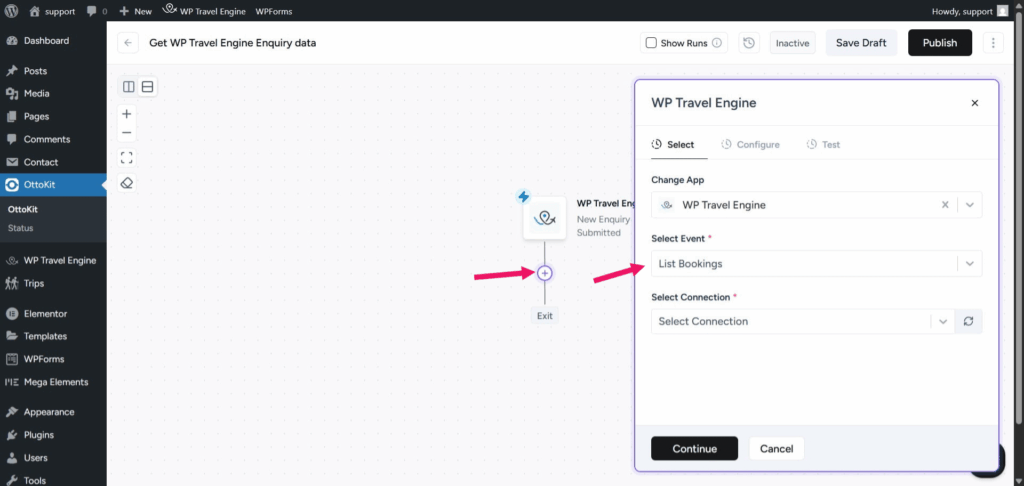Click the WordPress logo in admin bar
Viewport: 1024px width, 486px height.
(11, 11)
